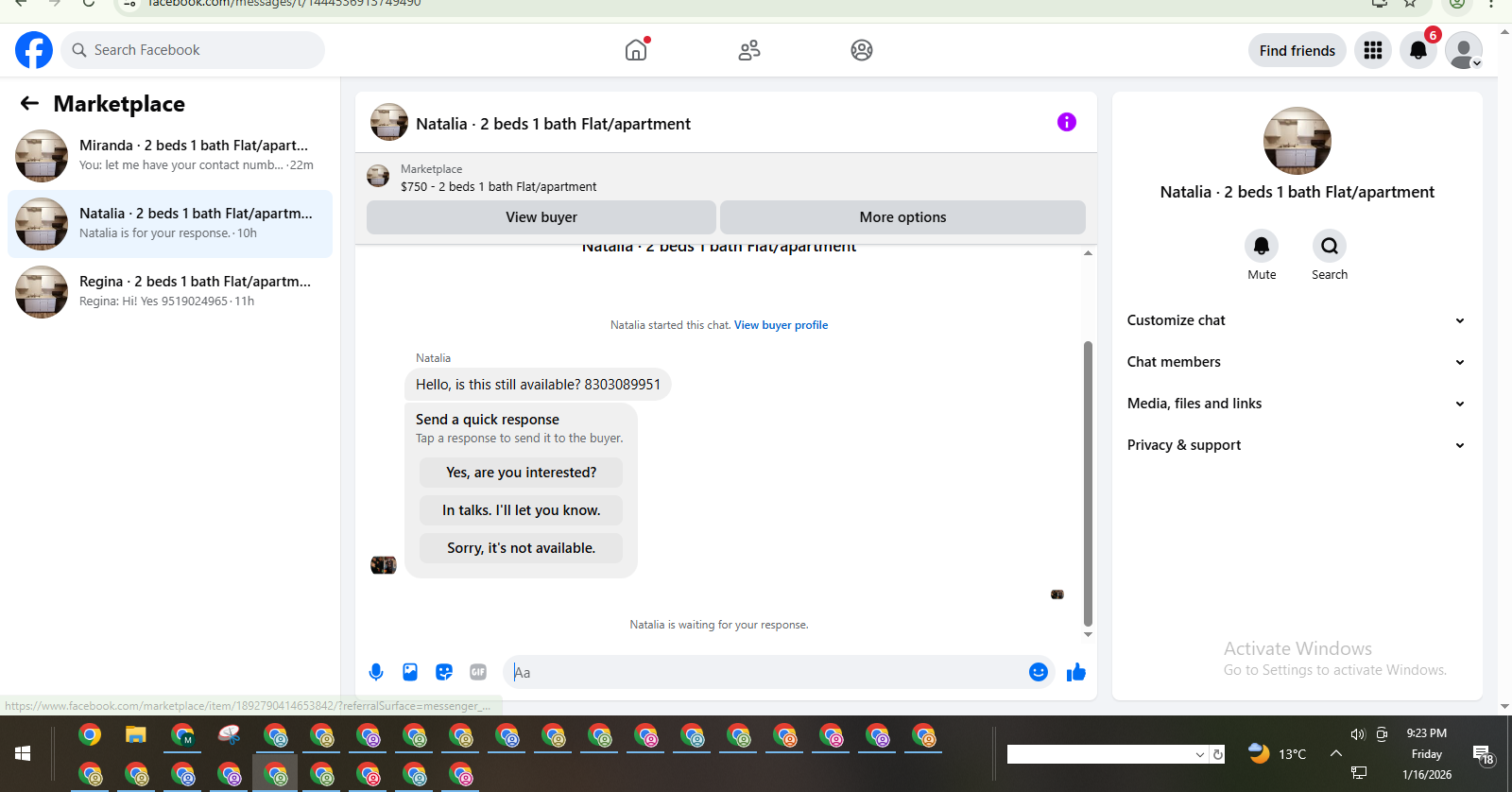Open the $750 listing thumbnail in banner
Screen dimensions: 1512x792
coord(378,176)
